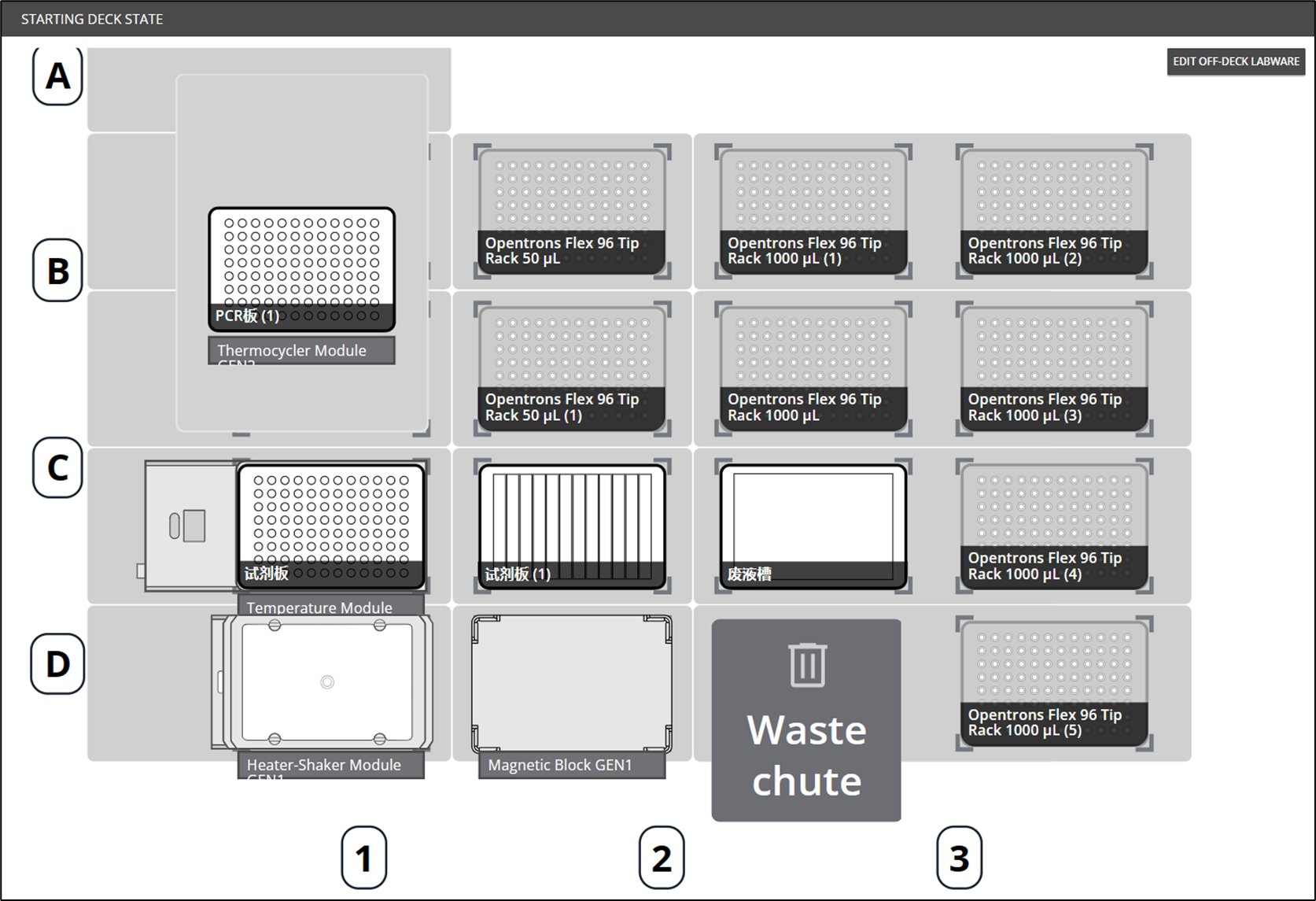
Task: Click the Starting Deck State header
Action: point(92,19)
